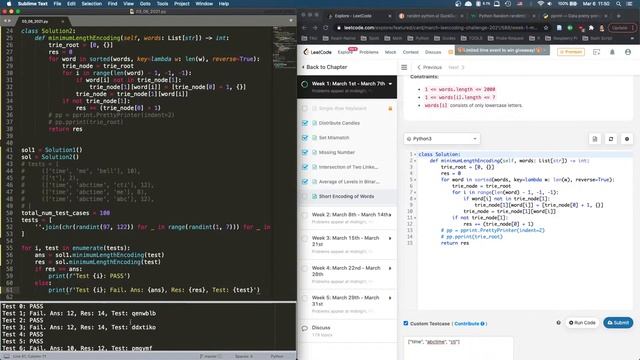
Task: Fold line 5 for loop in LeetCode editor
Action: pos(415,180)
